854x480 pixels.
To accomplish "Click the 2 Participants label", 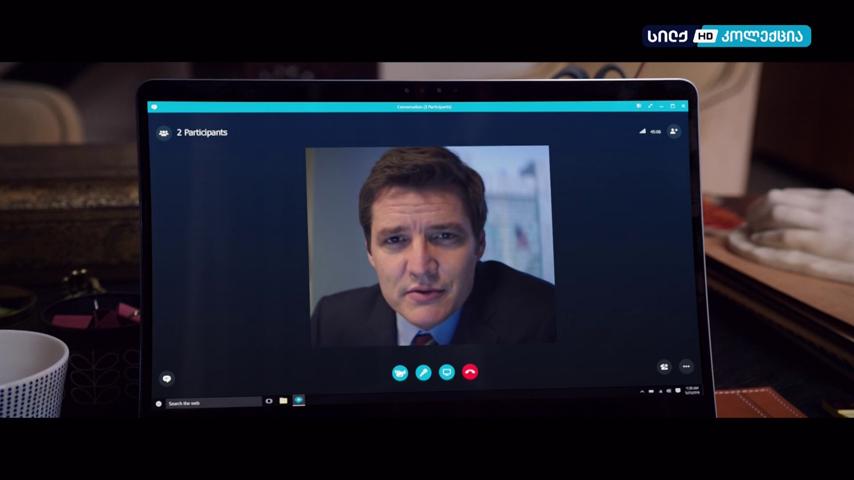I will click(202, 132).
